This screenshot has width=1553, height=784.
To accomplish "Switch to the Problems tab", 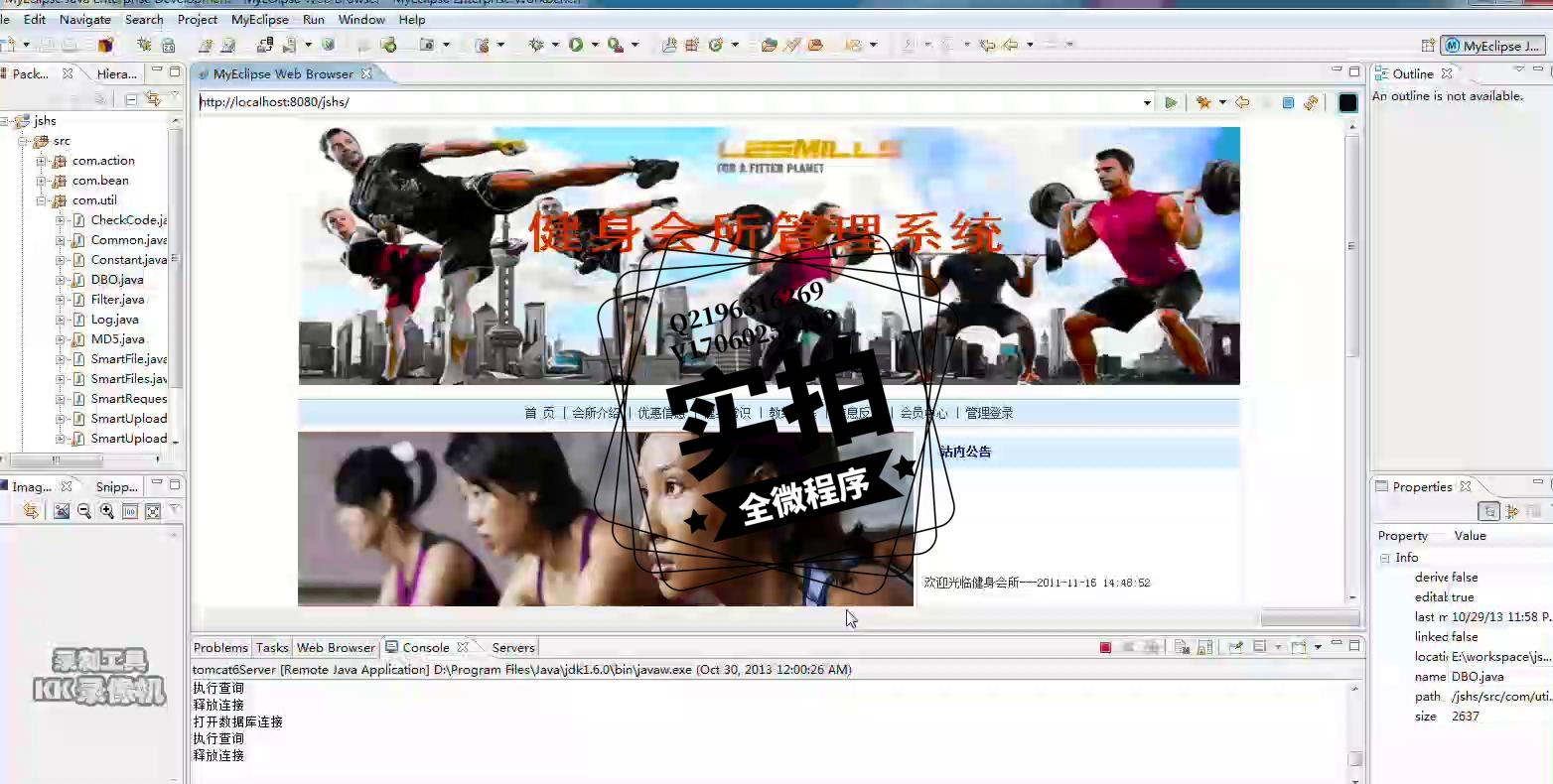I will (x=220, y=647).
